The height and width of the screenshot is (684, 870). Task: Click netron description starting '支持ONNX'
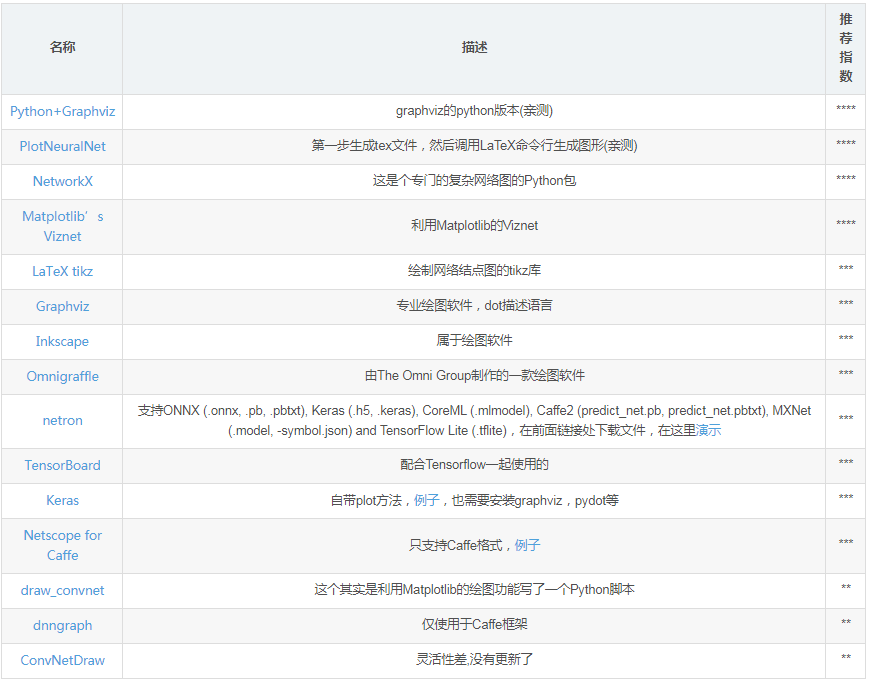pos(474,420)
